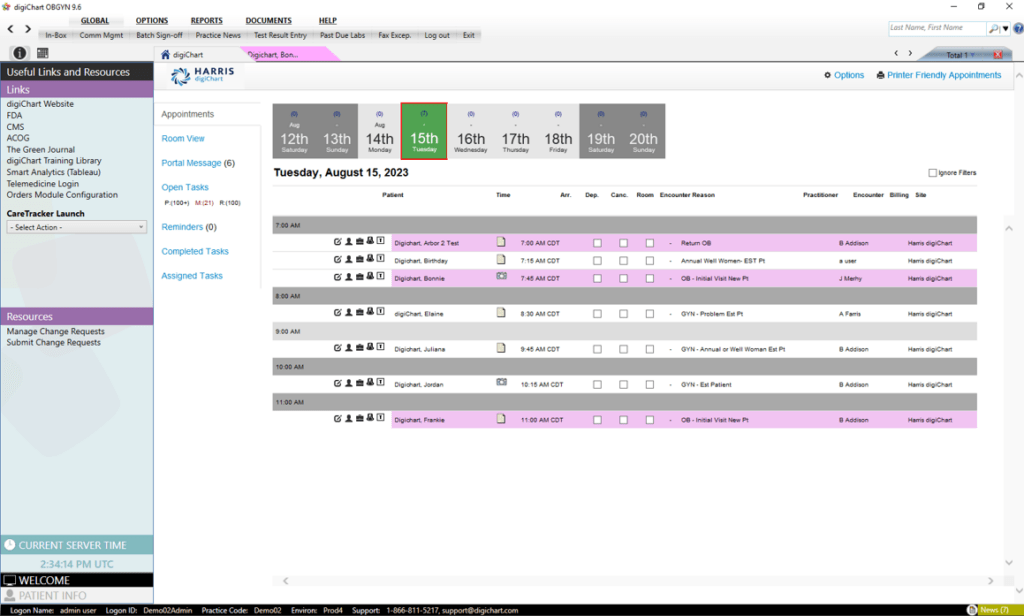Select the 14th Monday date tile

379,131
